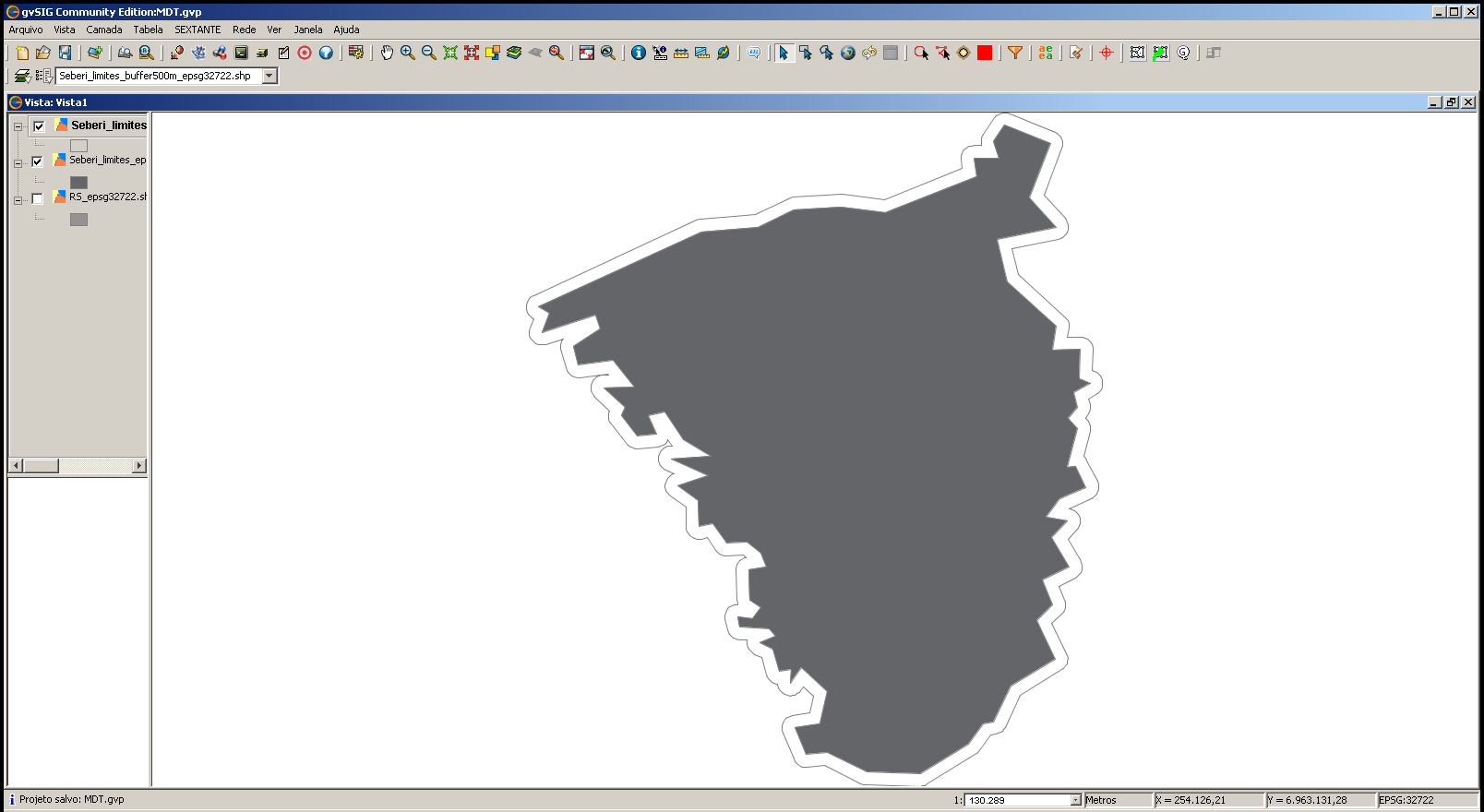Click the EPSG:32722 projection status button

[x=1426, y=800]
